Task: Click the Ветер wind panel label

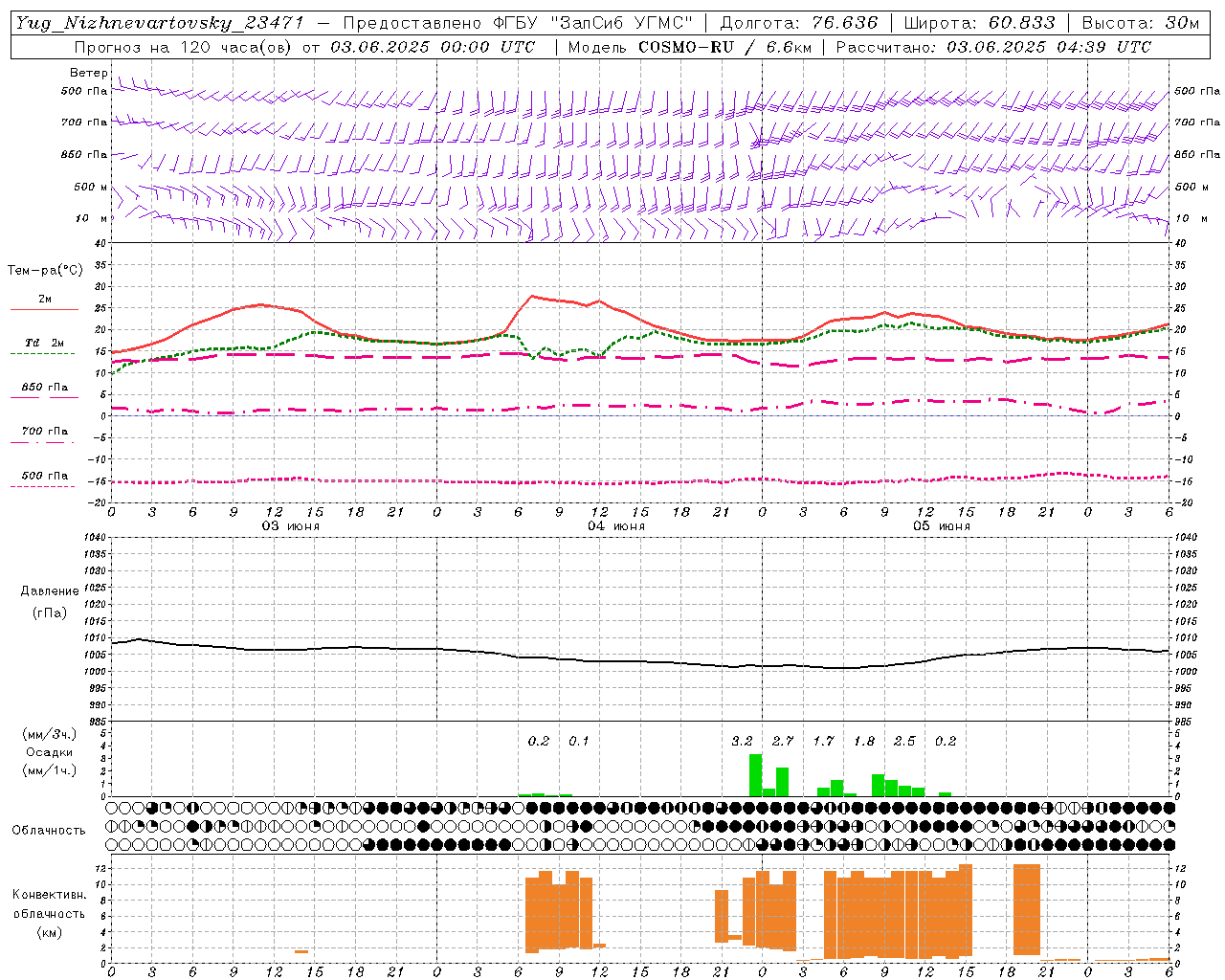Action: click(88, 73)
